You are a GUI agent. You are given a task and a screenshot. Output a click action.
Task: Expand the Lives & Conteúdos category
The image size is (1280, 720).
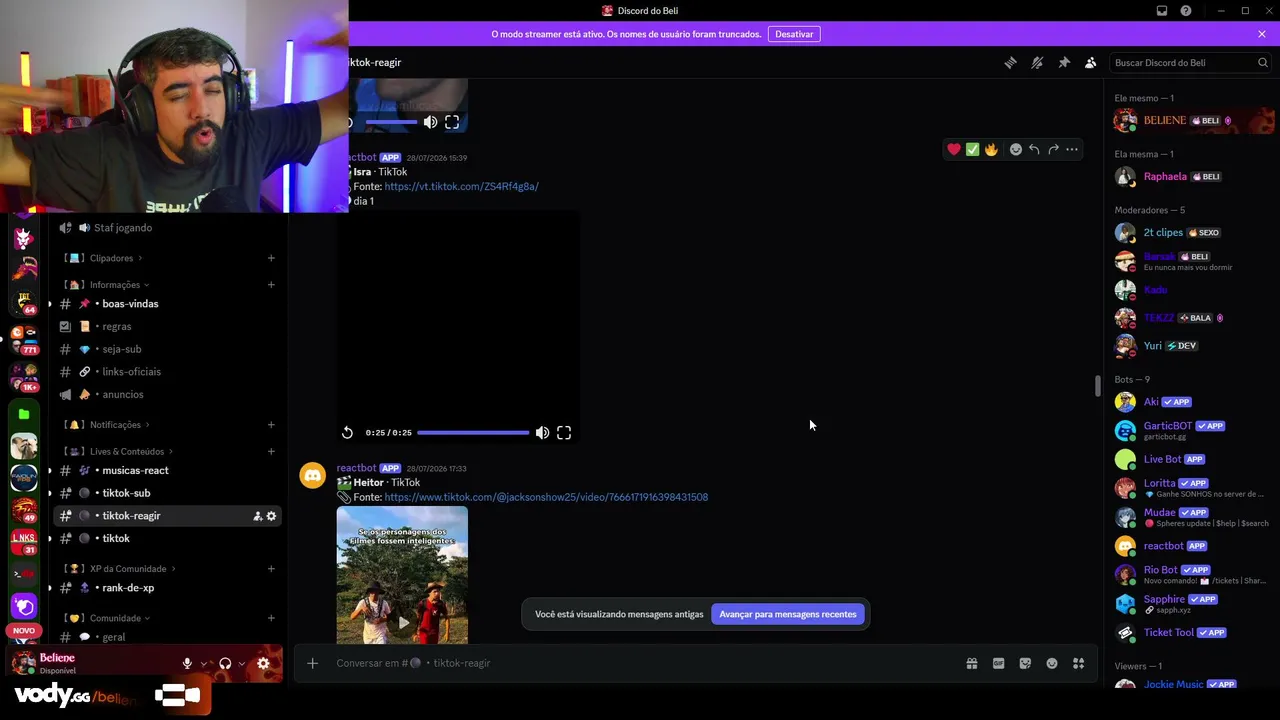click(x=127, y=451)
